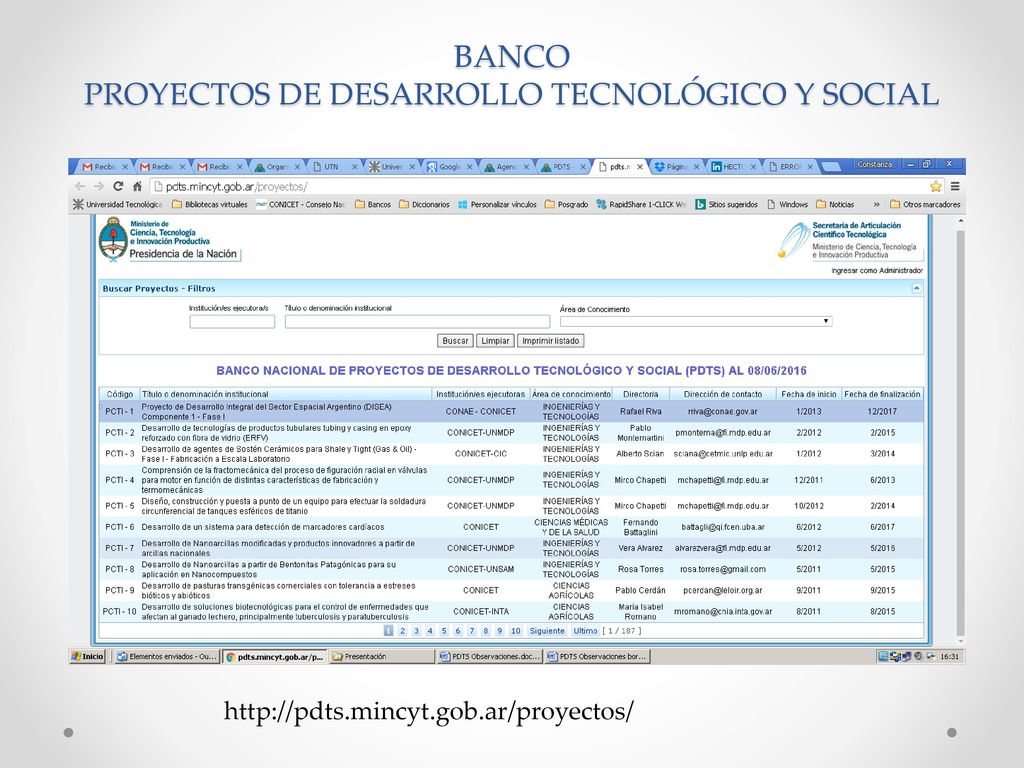Click the page vertical scrollbar
This screenshot has height=768, width=1024.
tap(960, 431)
